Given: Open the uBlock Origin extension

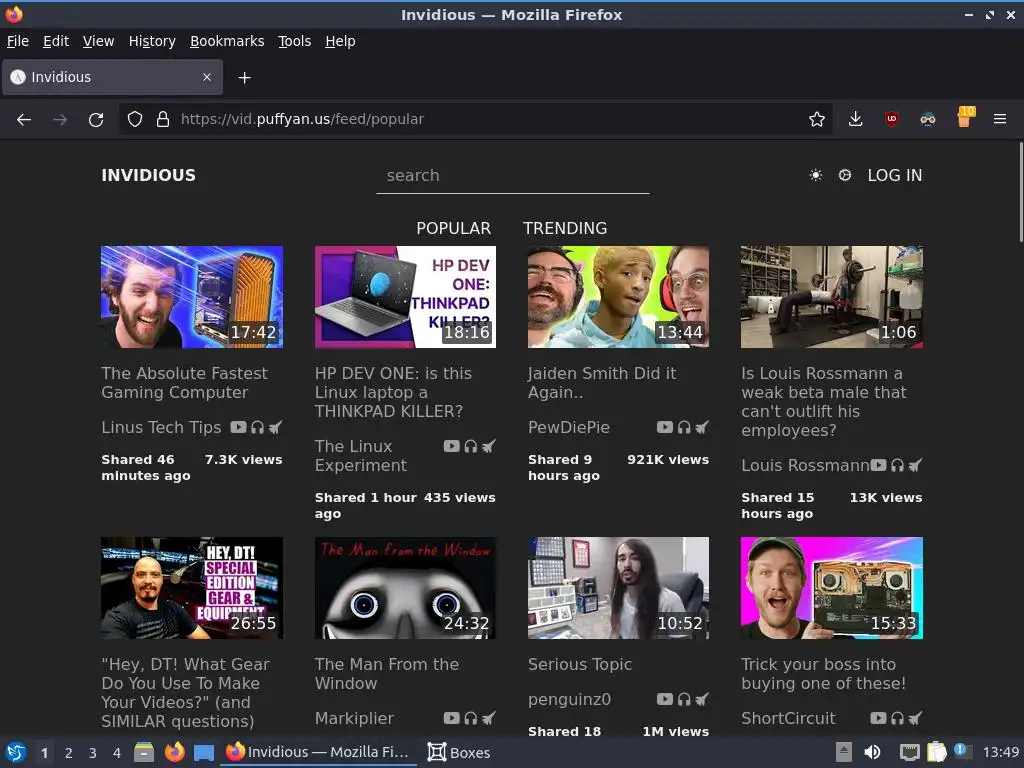Looking at the screenshot, I should pos(891,119).
